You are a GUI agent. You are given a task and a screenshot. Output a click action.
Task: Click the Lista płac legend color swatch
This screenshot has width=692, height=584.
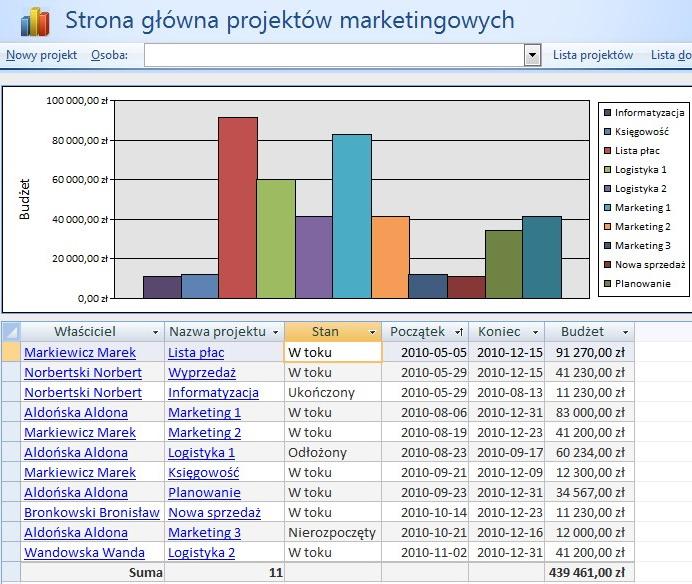pyautogui.click(x=607, y=151)
